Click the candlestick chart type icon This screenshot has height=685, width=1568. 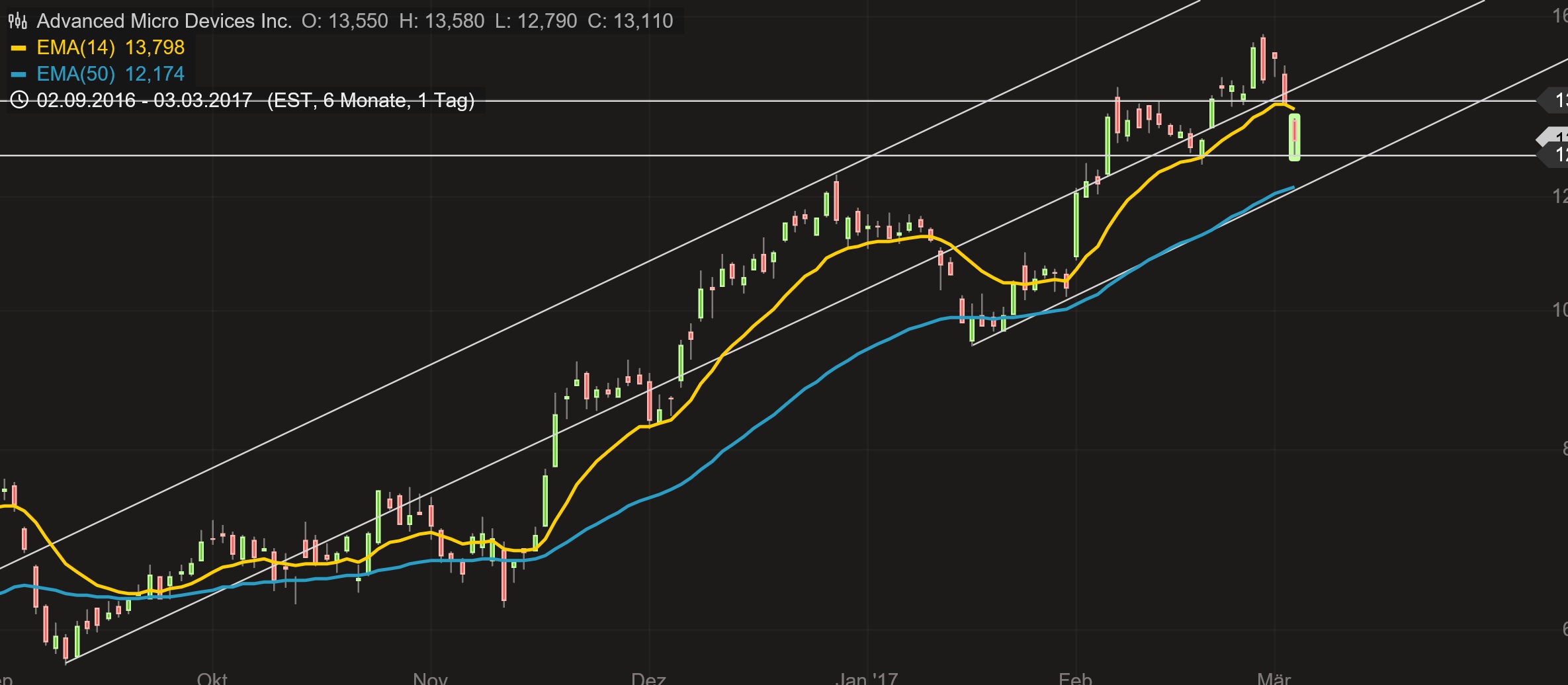(x=18, y=21)
